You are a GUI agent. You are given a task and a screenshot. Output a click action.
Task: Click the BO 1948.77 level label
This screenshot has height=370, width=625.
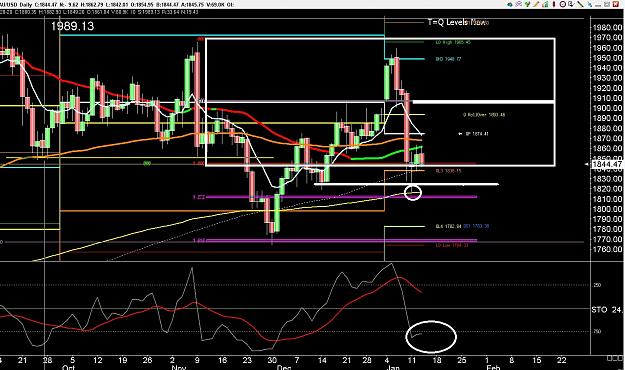(448, 59)
